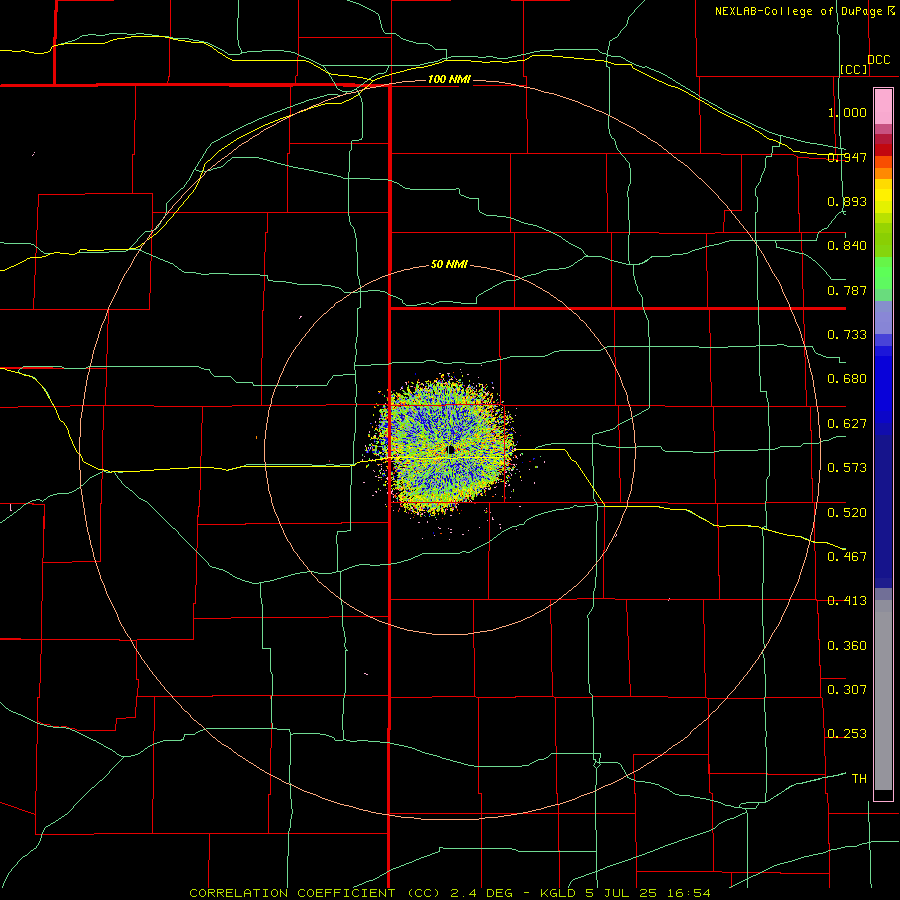Click the 0.947 scale value
The width and height of the screenshot is (900, 900).
point(847,157)
